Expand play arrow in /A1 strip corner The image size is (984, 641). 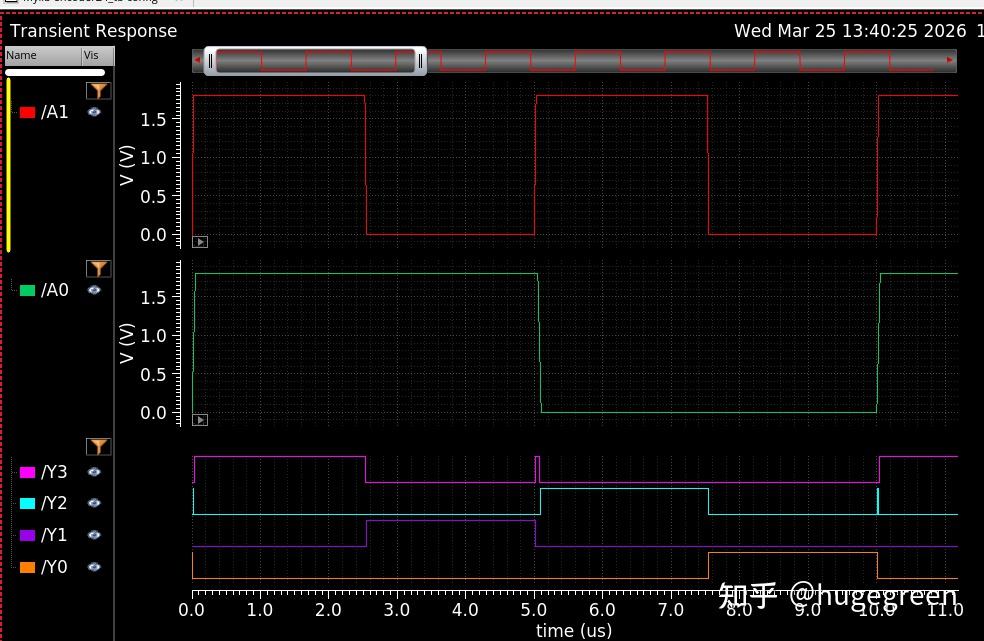[200, 242]
